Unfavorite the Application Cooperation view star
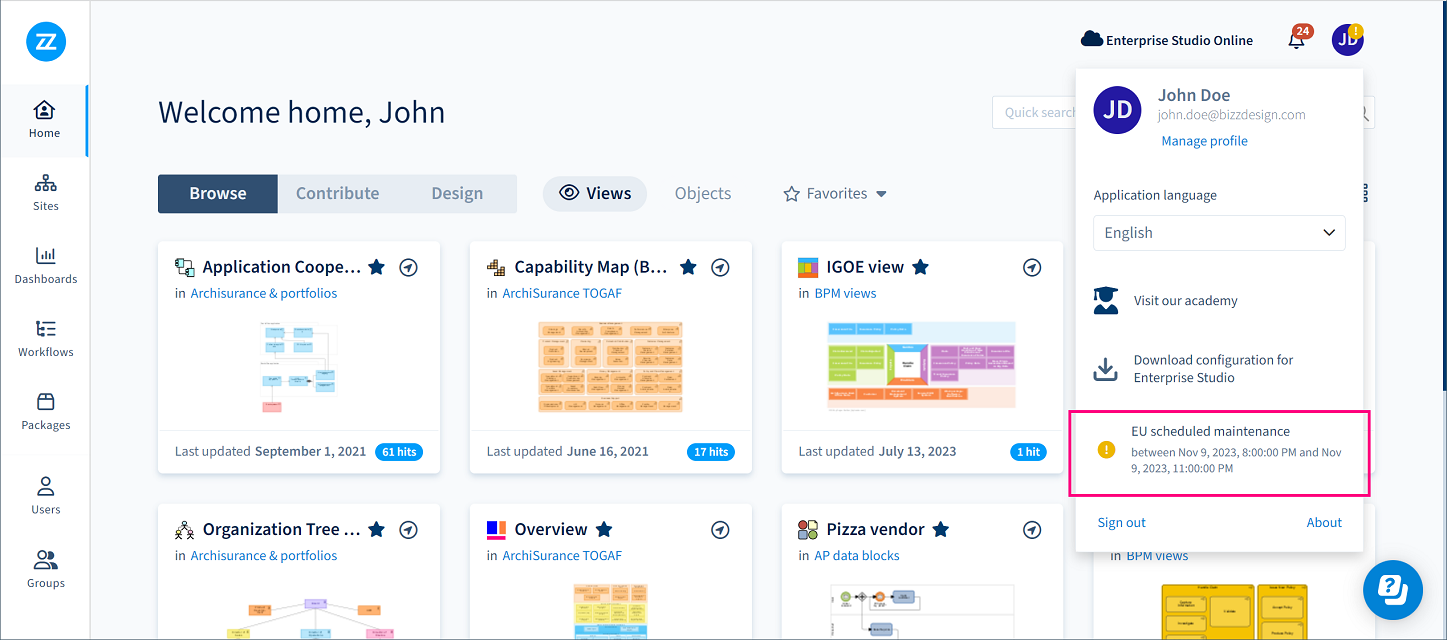1447x640 pixels. pos(376,267)
